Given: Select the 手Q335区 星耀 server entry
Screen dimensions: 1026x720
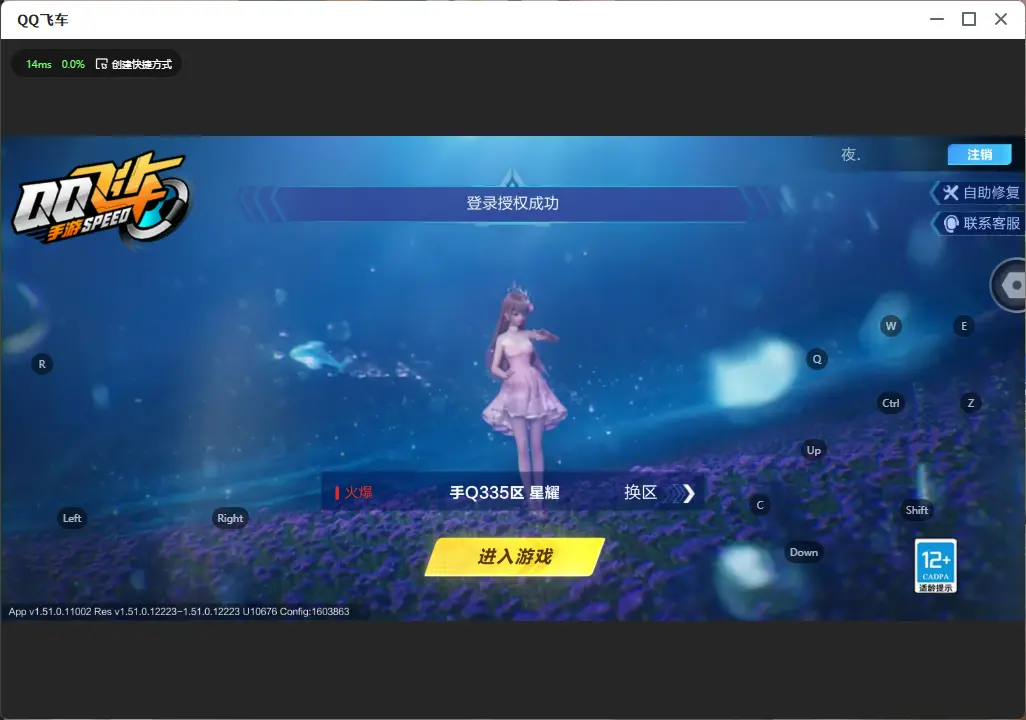Looking at the screenshot, I should [x=504, y=492].
